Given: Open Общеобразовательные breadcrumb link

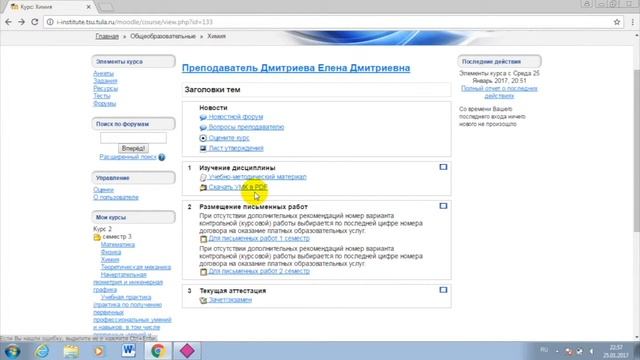Looking at the screenshot, I should (163, 36).
